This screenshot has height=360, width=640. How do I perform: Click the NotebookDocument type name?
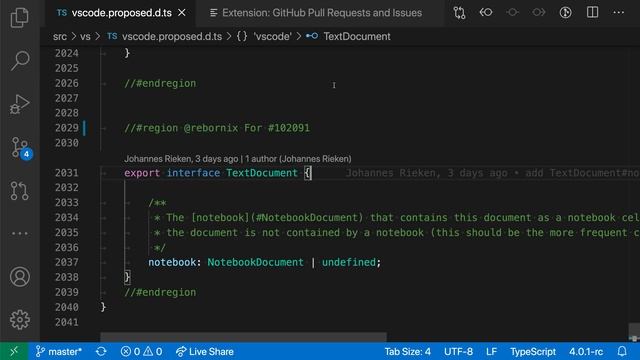pyautogui.click(x=256, y=262)
